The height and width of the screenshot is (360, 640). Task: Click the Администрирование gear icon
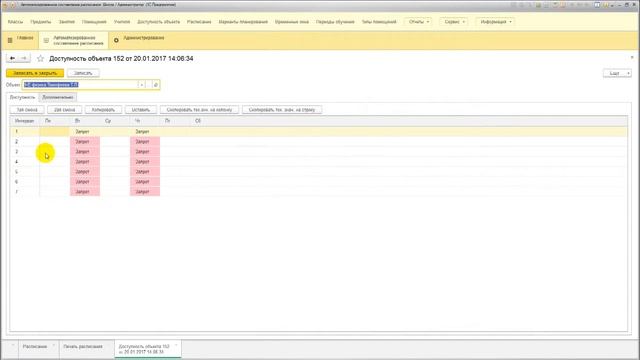click(116, 40)
